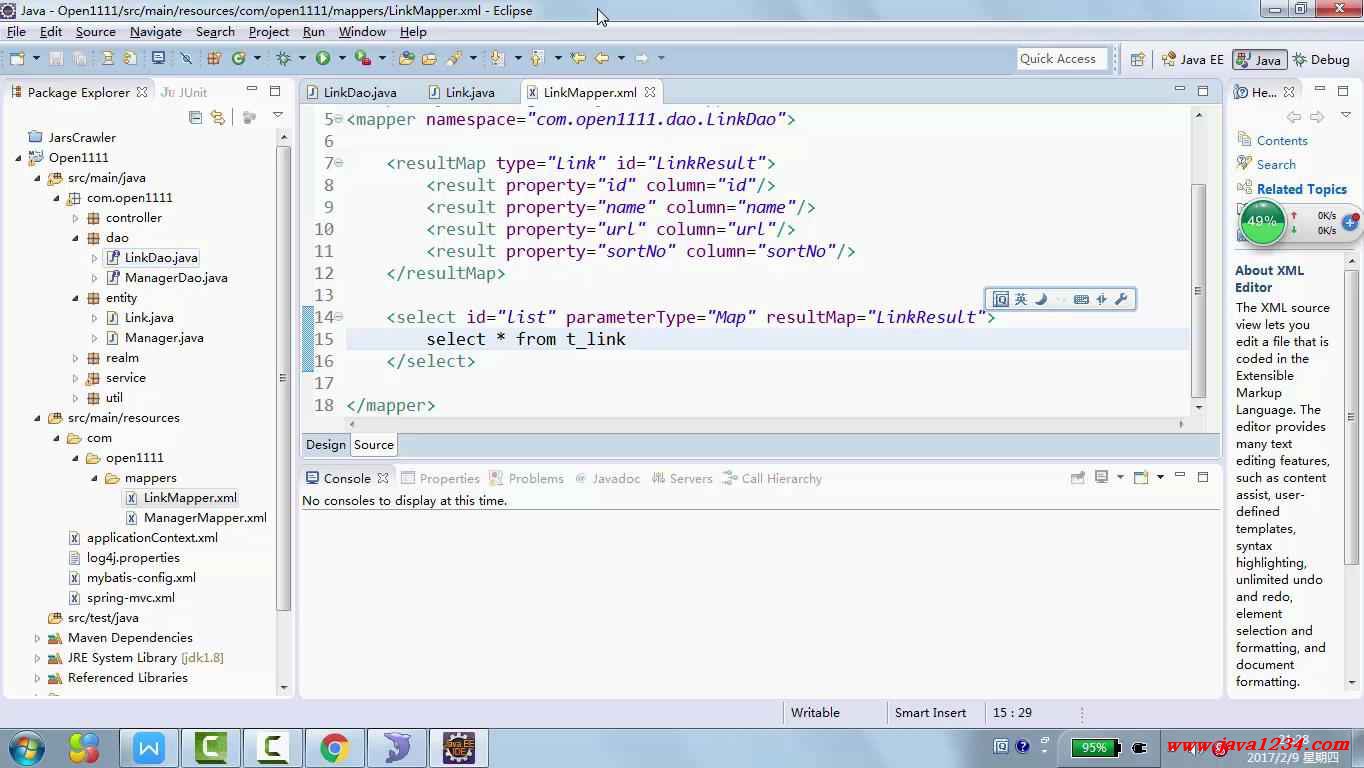Image resolution: width=1364 pixels, height=768 pixels.
Task: Click the Quick Access field
Action: [1062, 59]
